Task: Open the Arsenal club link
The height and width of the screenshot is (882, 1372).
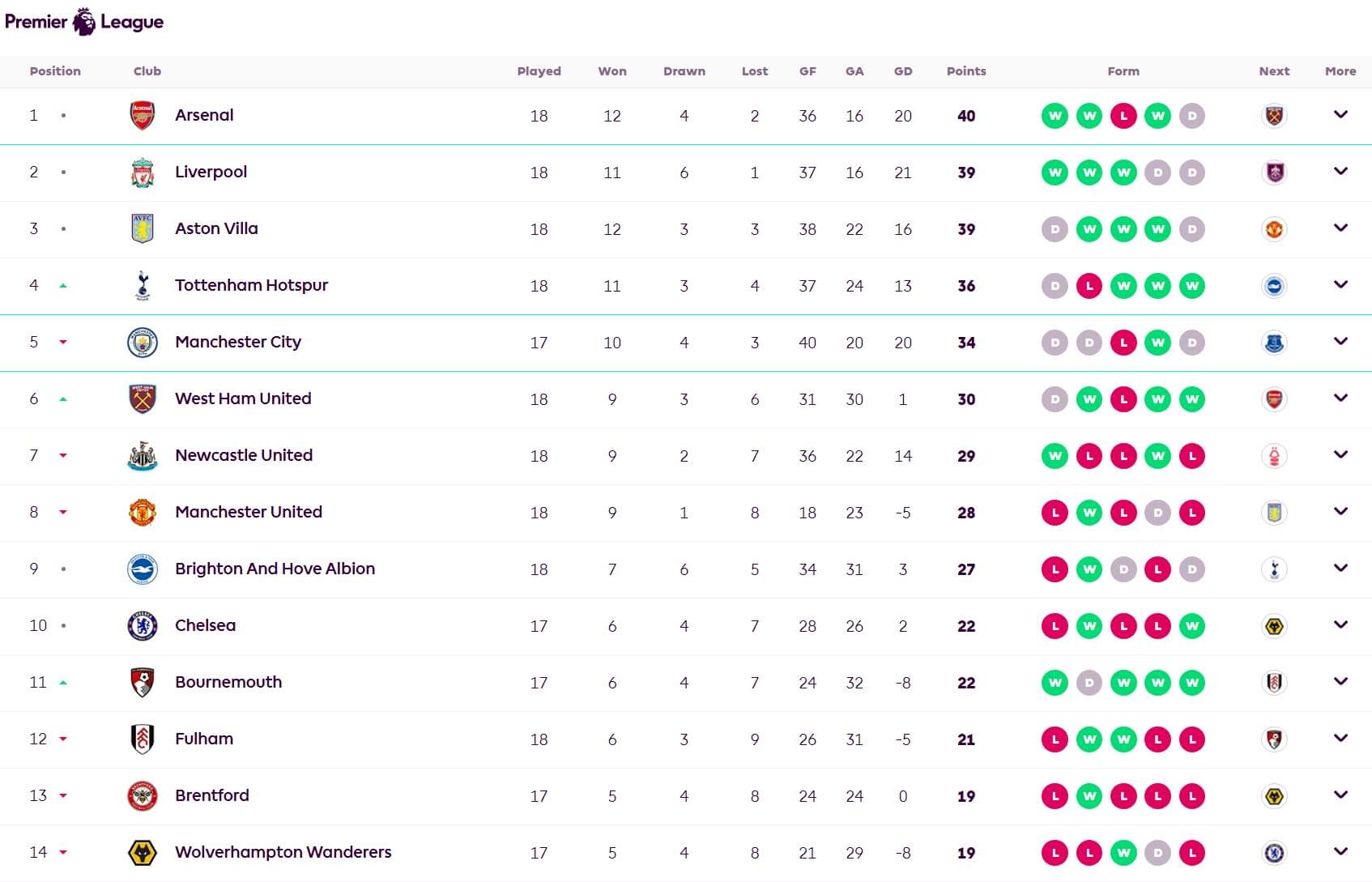Action: [204, 115]
